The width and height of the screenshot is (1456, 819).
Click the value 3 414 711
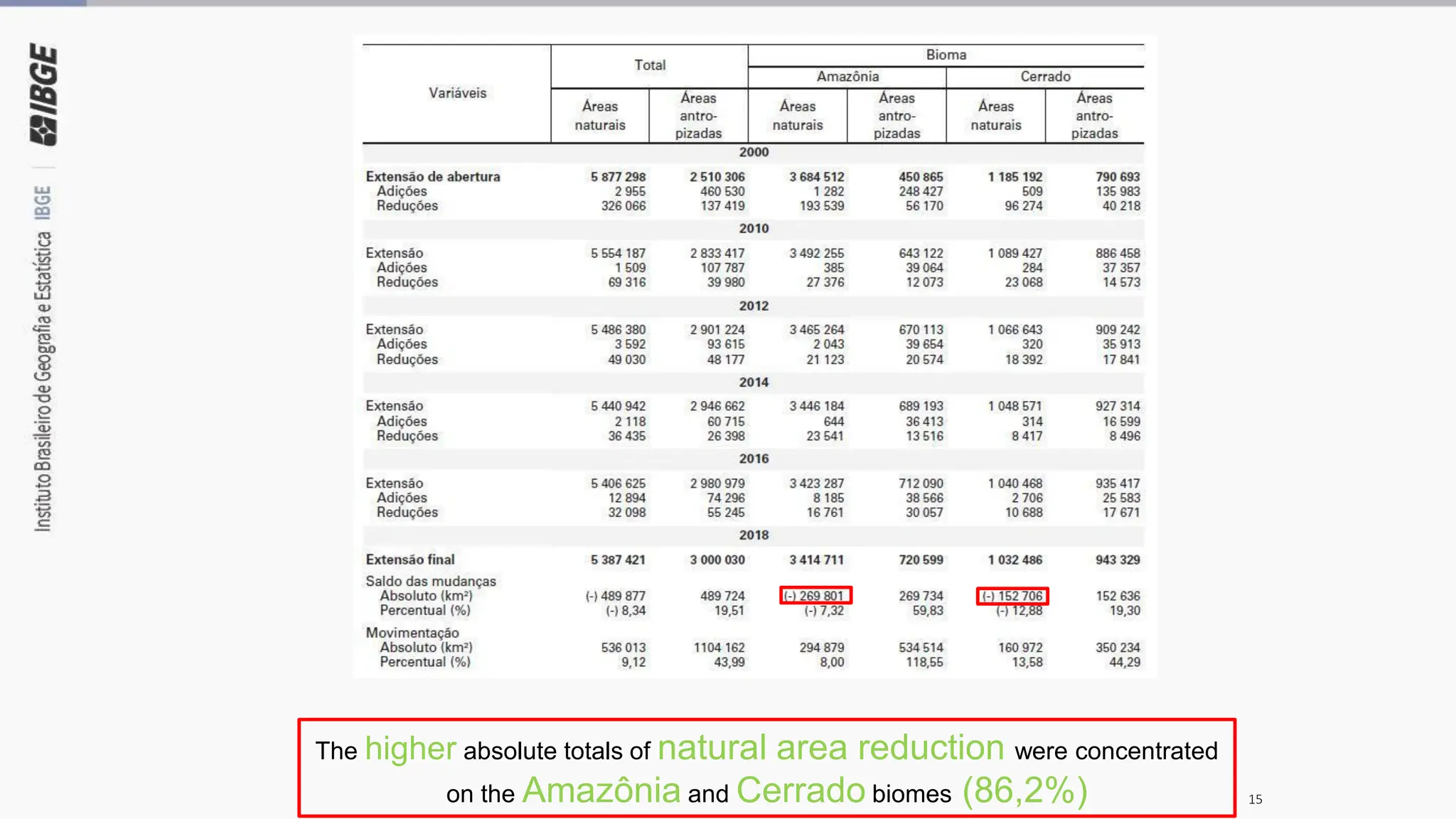(x=816, y=560)
